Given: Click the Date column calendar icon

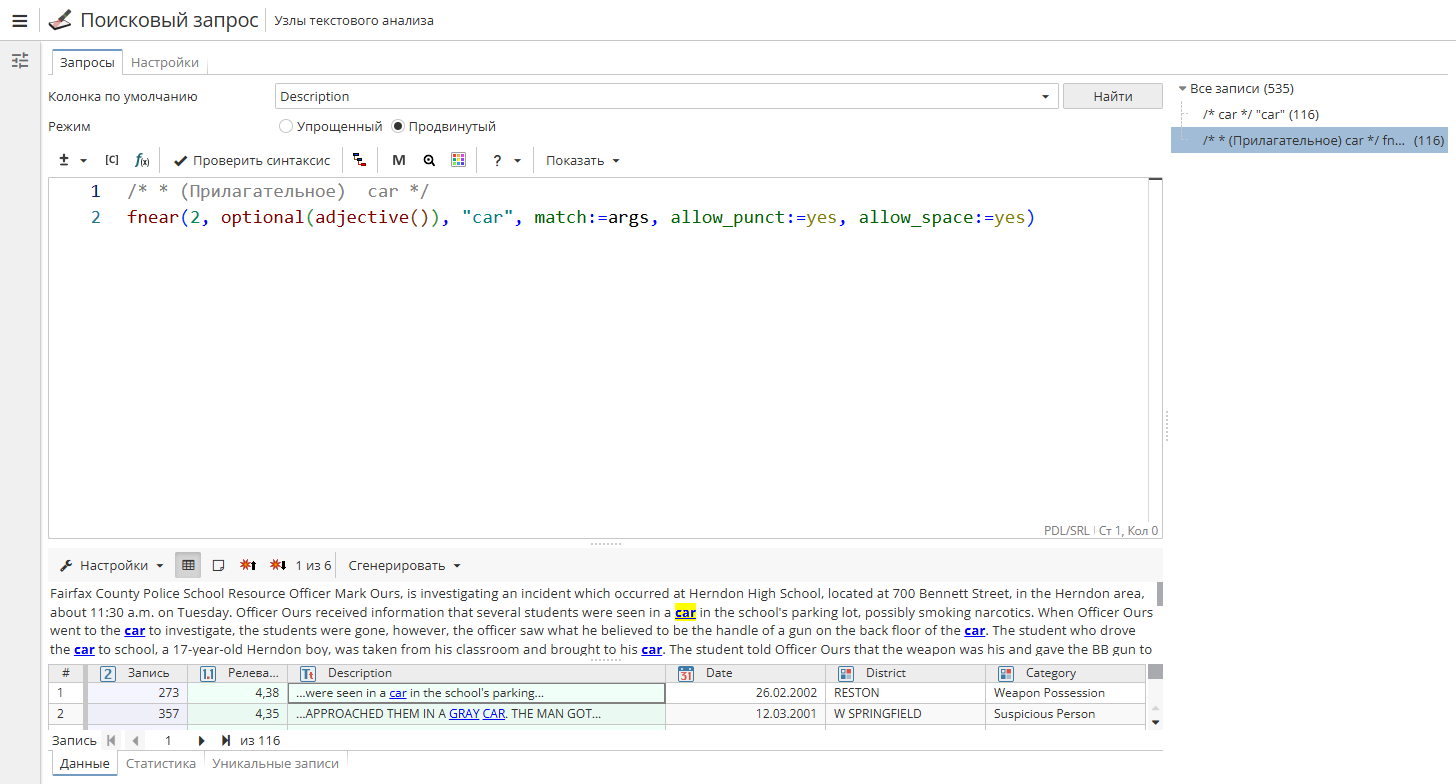Looking at the screenshot, I should click(x=686, y=673).
